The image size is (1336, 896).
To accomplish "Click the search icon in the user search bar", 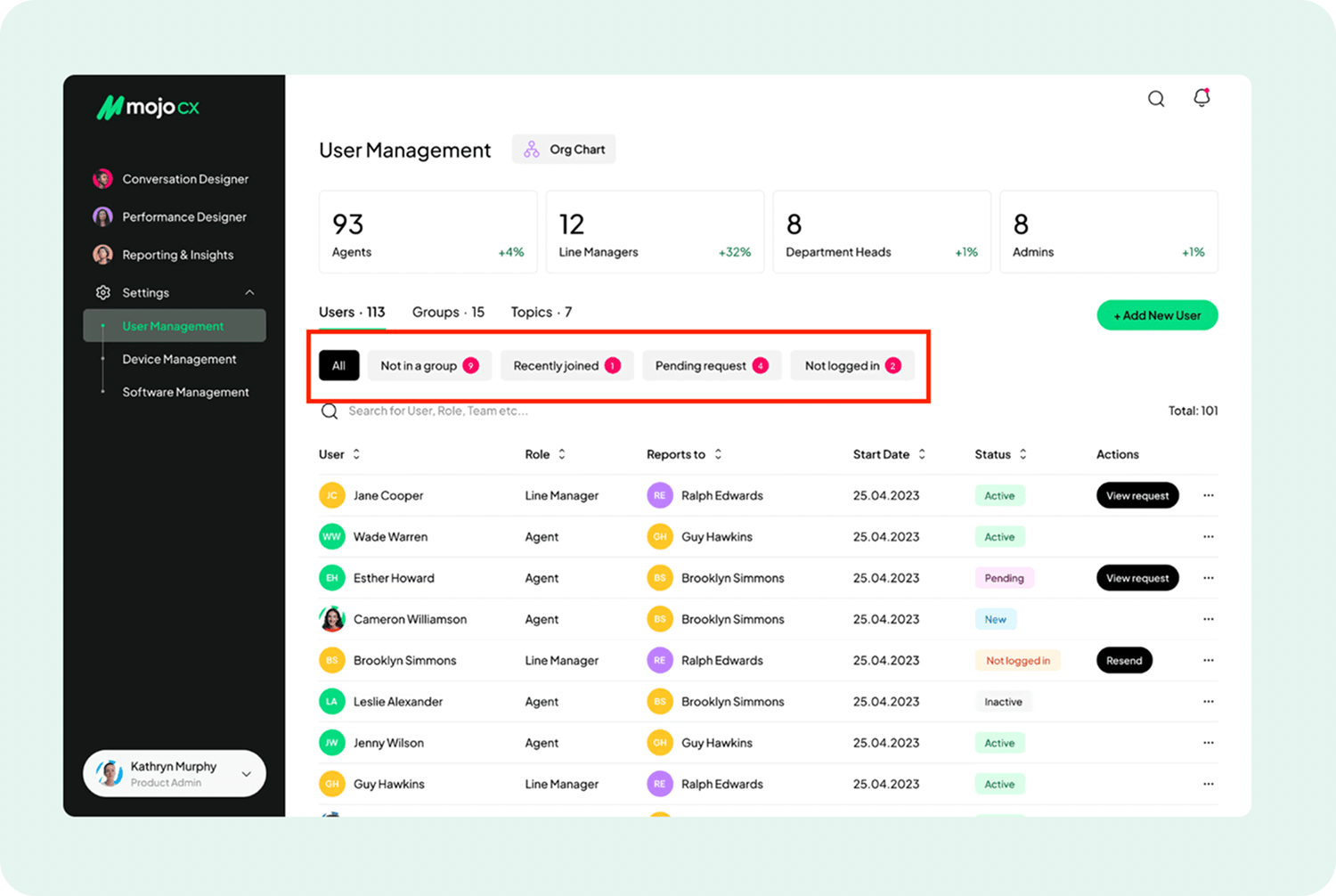I will coord(330,411).
